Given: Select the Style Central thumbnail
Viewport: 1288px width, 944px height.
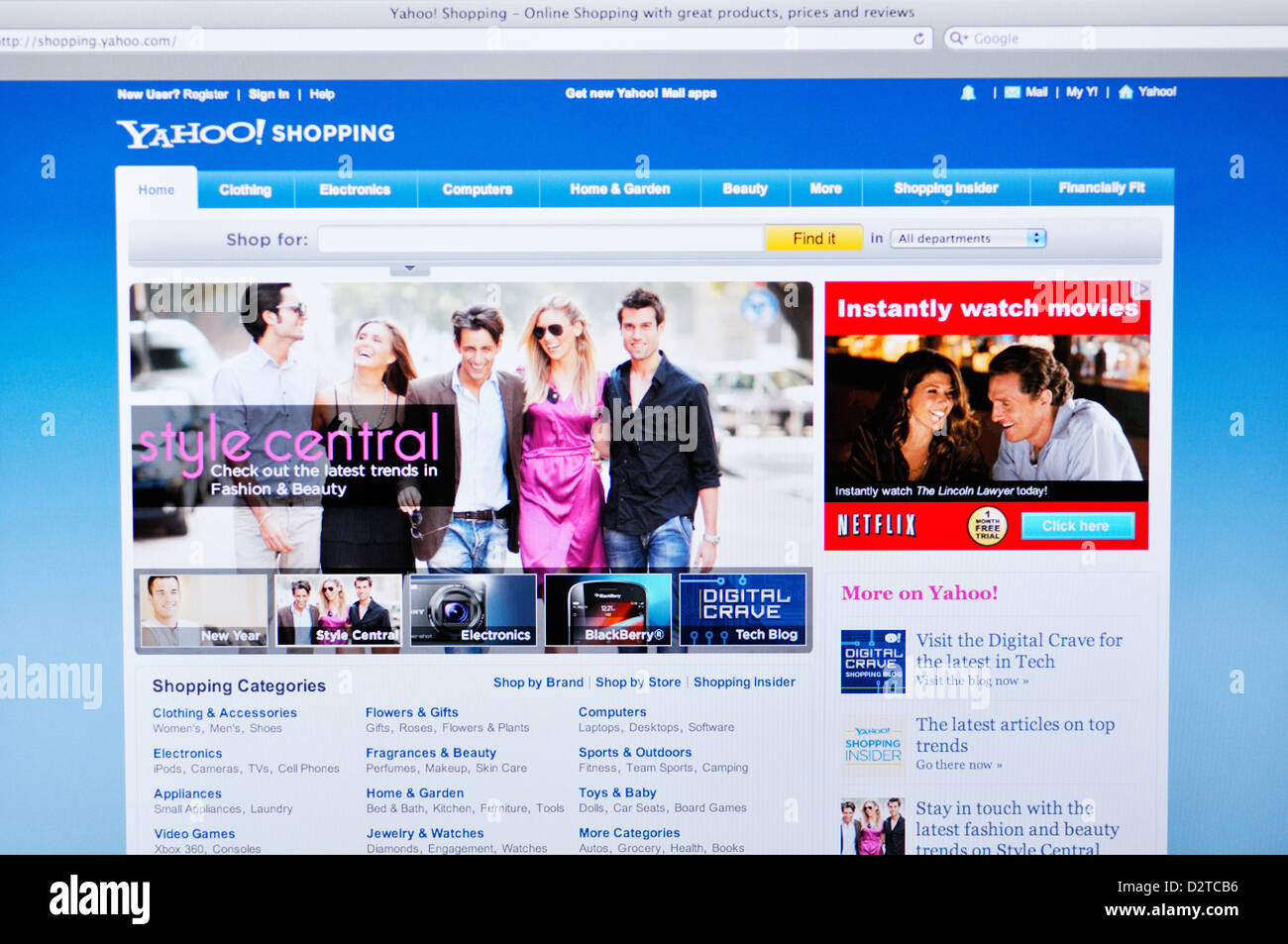Looking at the screenshot, I should pyautogui.click(x=338, y=610).
